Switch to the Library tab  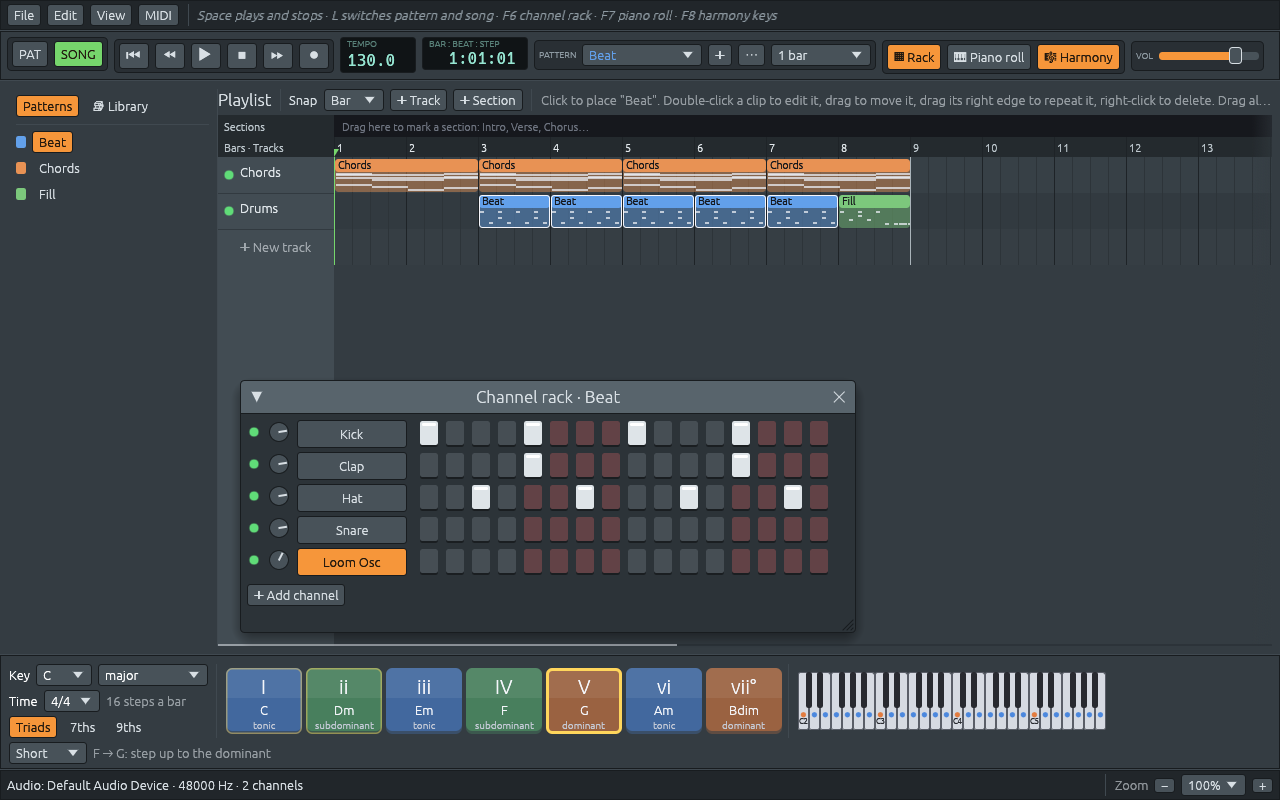click(x=120, y=106)
